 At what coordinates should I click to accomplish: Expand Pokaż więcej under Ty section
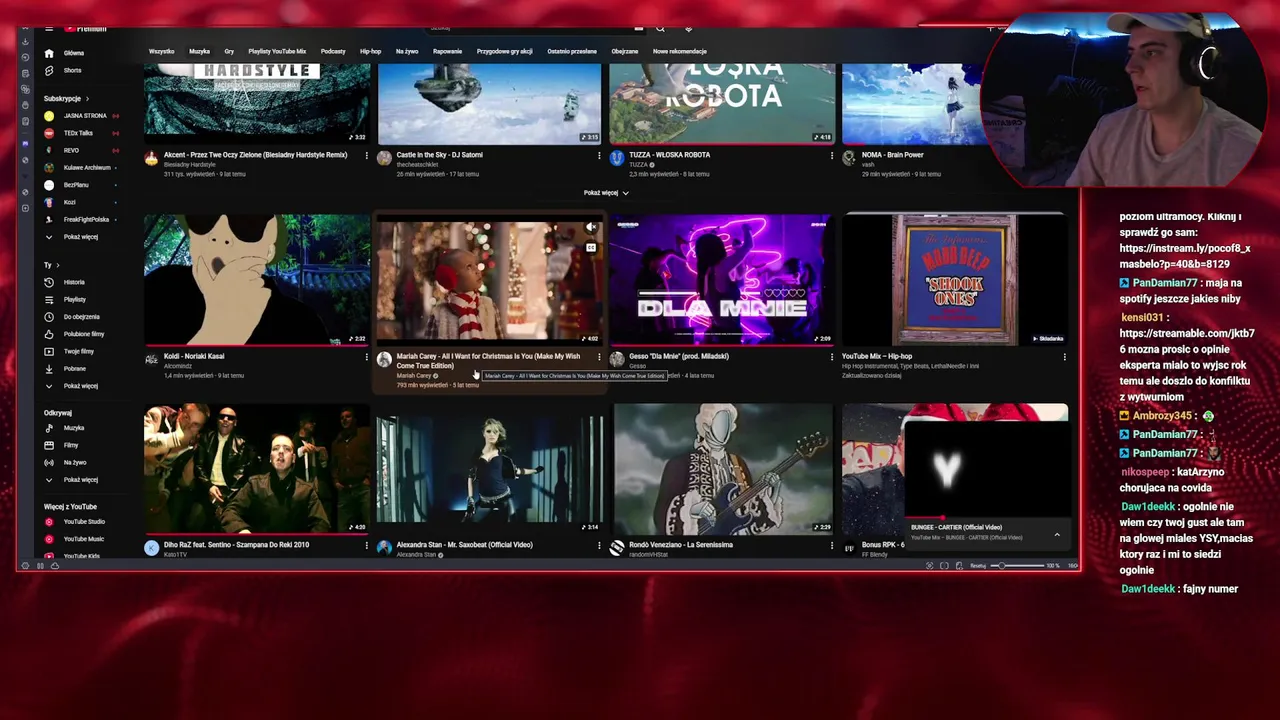(x=72, y=386)
